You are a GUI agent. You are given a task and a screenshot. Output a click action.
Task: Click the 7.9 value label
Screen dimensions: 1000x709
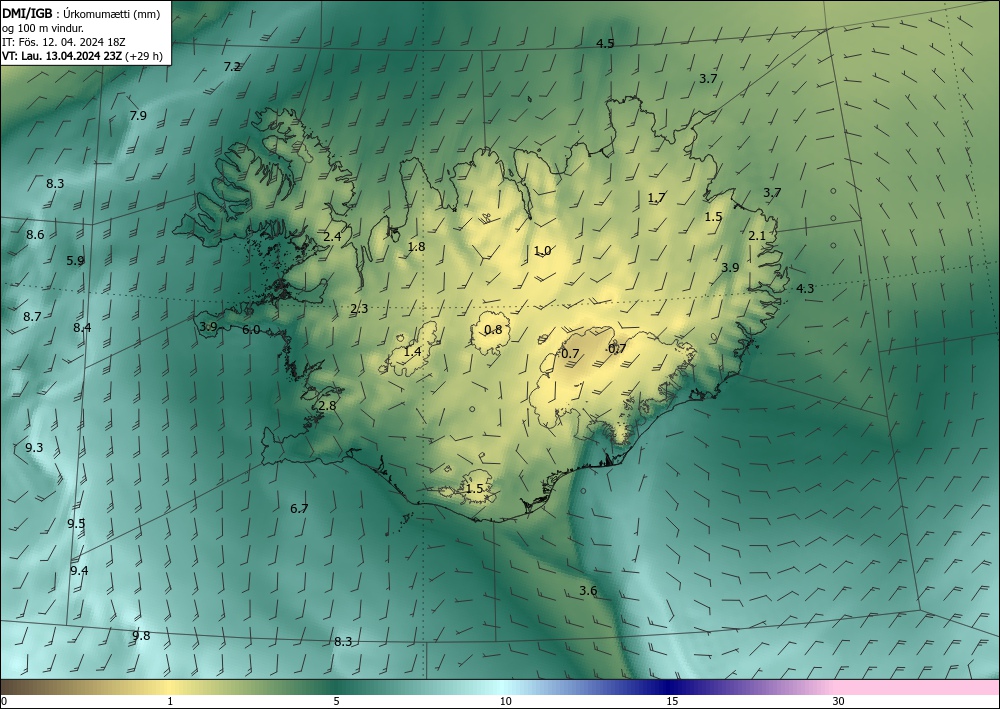point(138,115)
